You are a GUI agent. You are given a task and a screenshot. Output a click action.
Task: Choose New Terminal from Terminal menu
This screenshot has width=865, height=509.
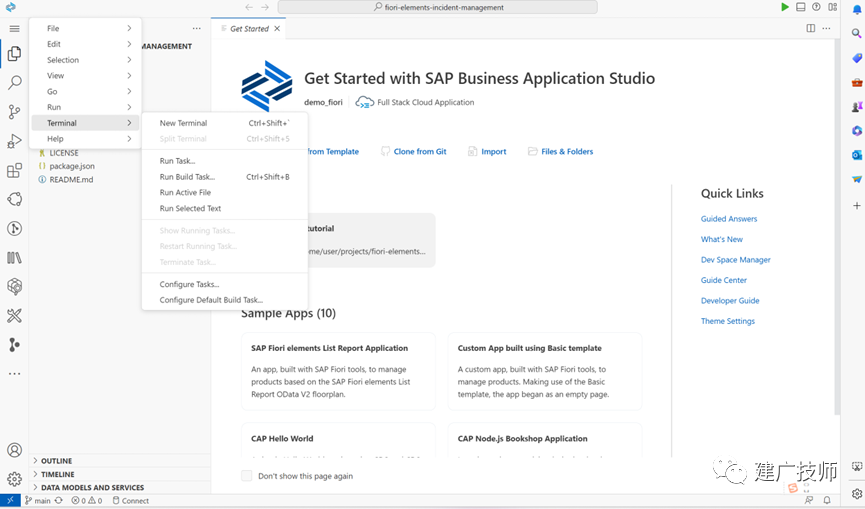(x=225, y=123)
